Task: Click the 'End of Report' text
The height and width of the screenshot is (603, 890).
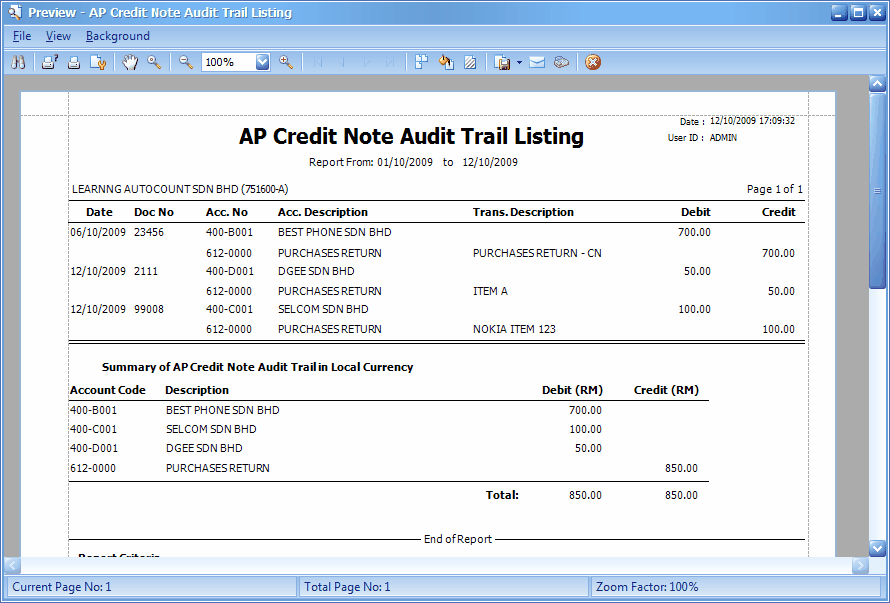Action: tap(458, 539)
